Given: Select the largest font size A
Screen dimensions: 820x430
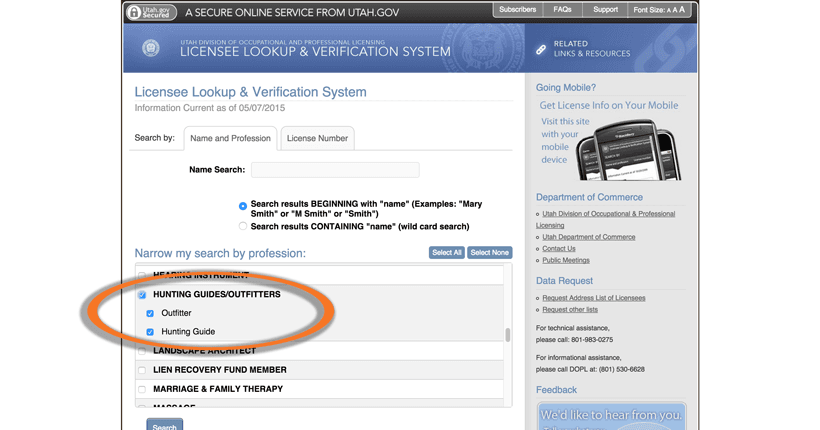Looking at the screenshot, I should [x=683, y=10].
